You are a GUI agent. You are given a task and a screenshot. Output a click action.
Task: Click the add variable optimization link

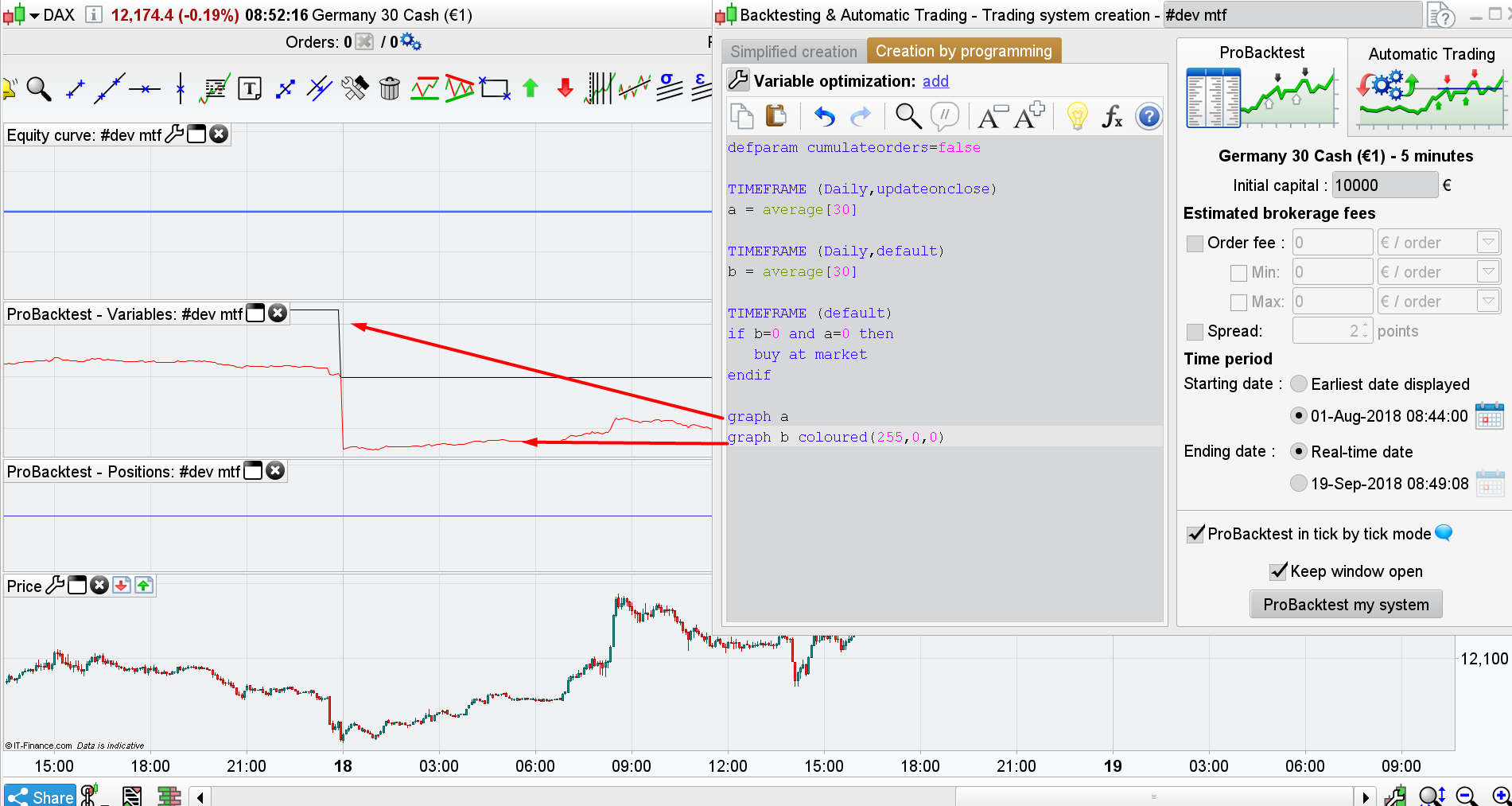[x=935, y=81]
